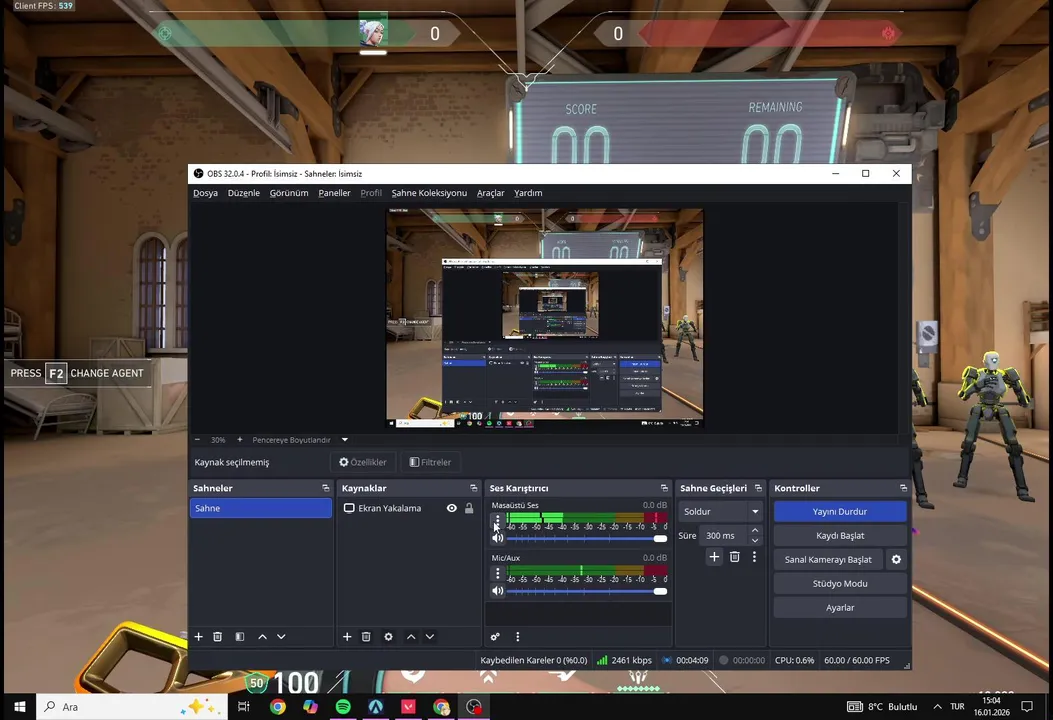Open the Araçlar menu
The width and height of the screenshot is (1053, 720).
(490, 193)
